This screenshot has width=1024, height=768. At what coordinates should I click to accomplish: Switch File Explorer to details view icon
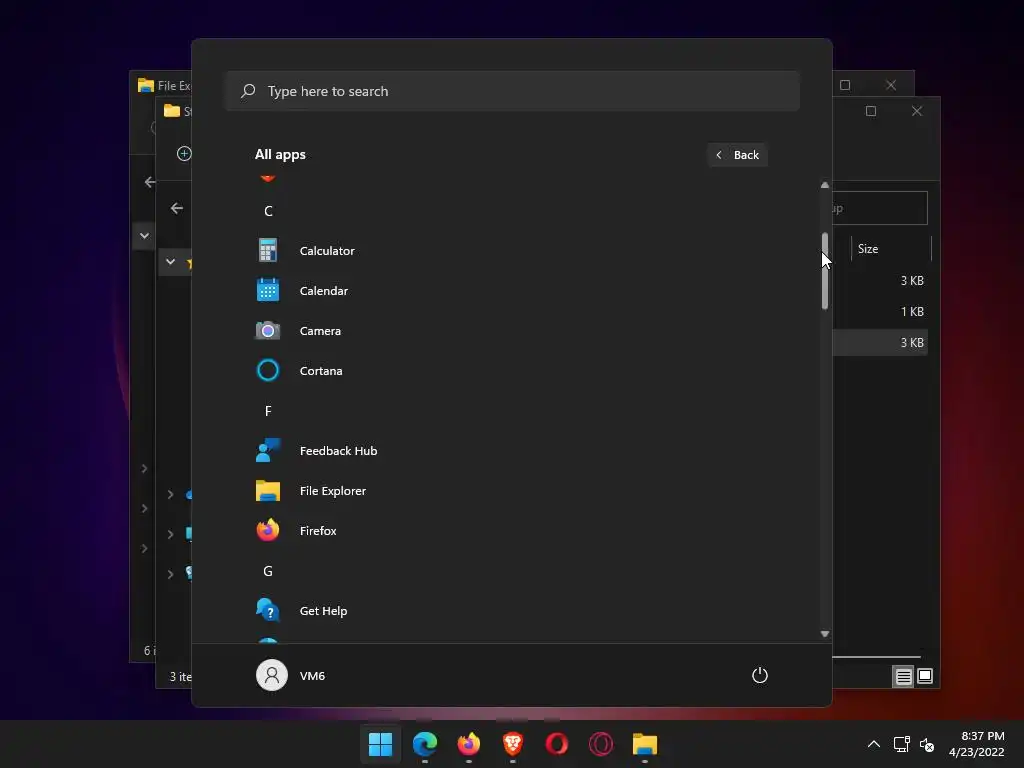[x=903, y=677]
